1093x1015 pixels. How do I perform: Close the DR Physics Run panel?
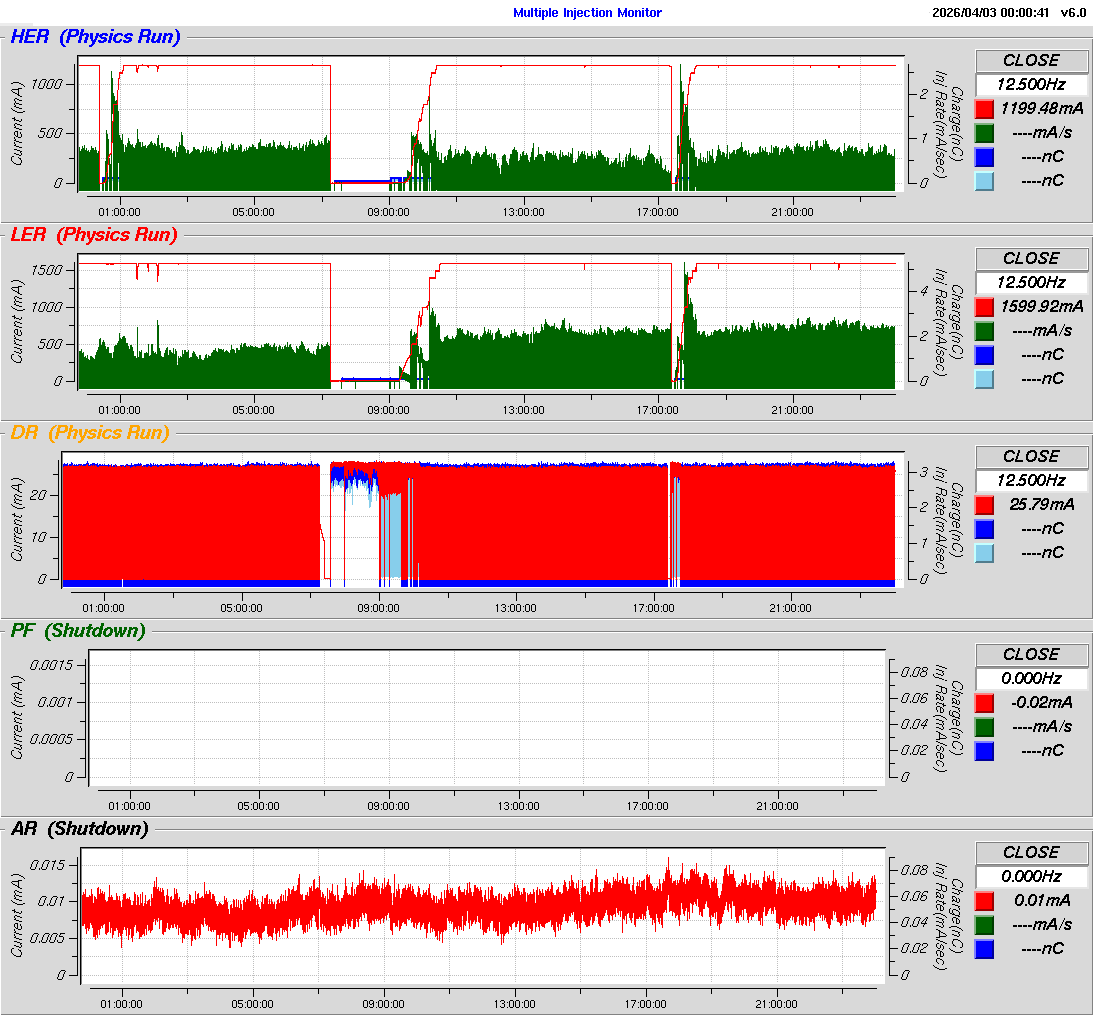[1031, 457]
